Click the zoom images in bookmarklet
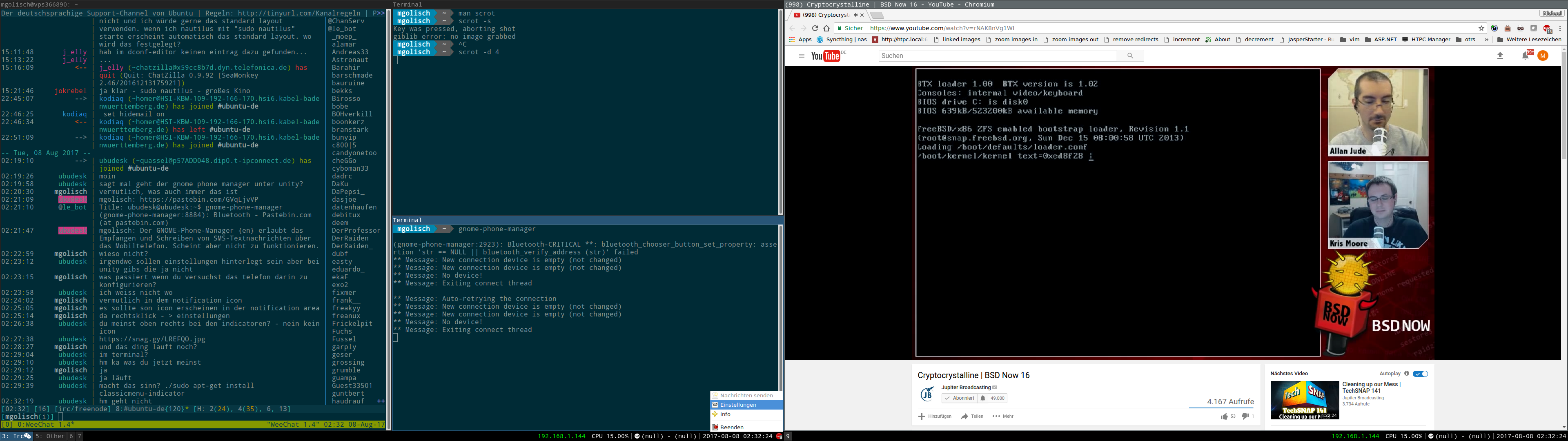1568x441 pixels. (1012, 40)
